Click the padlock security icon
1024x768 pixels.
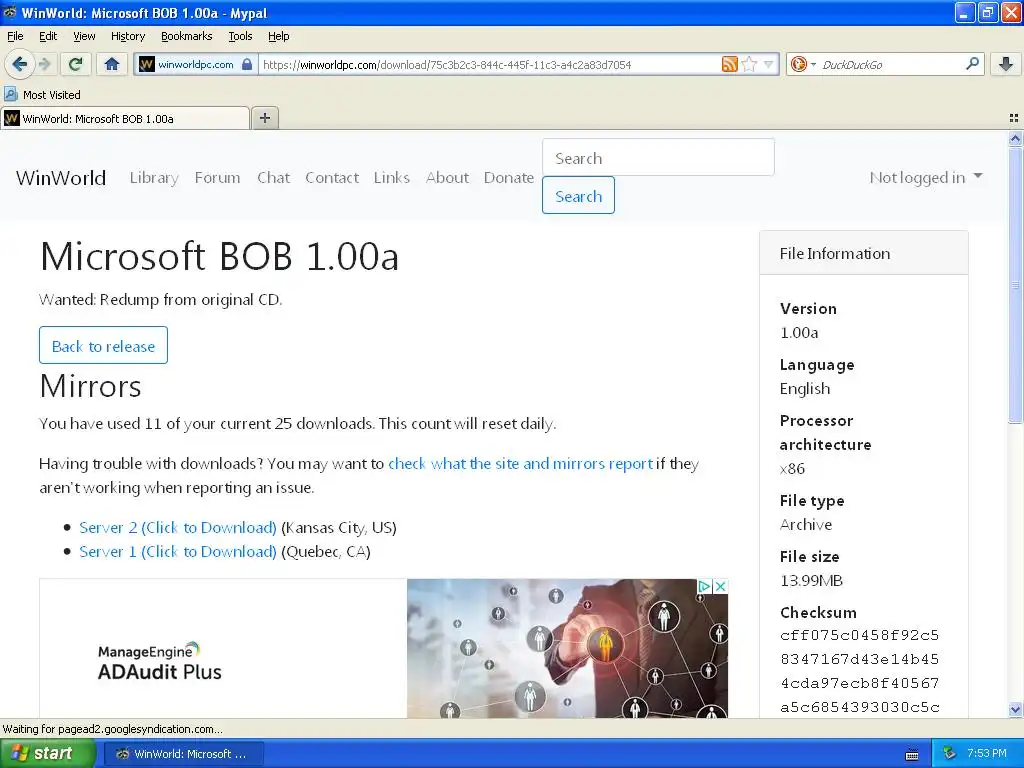pyautogui.click(x=247, y=64)
